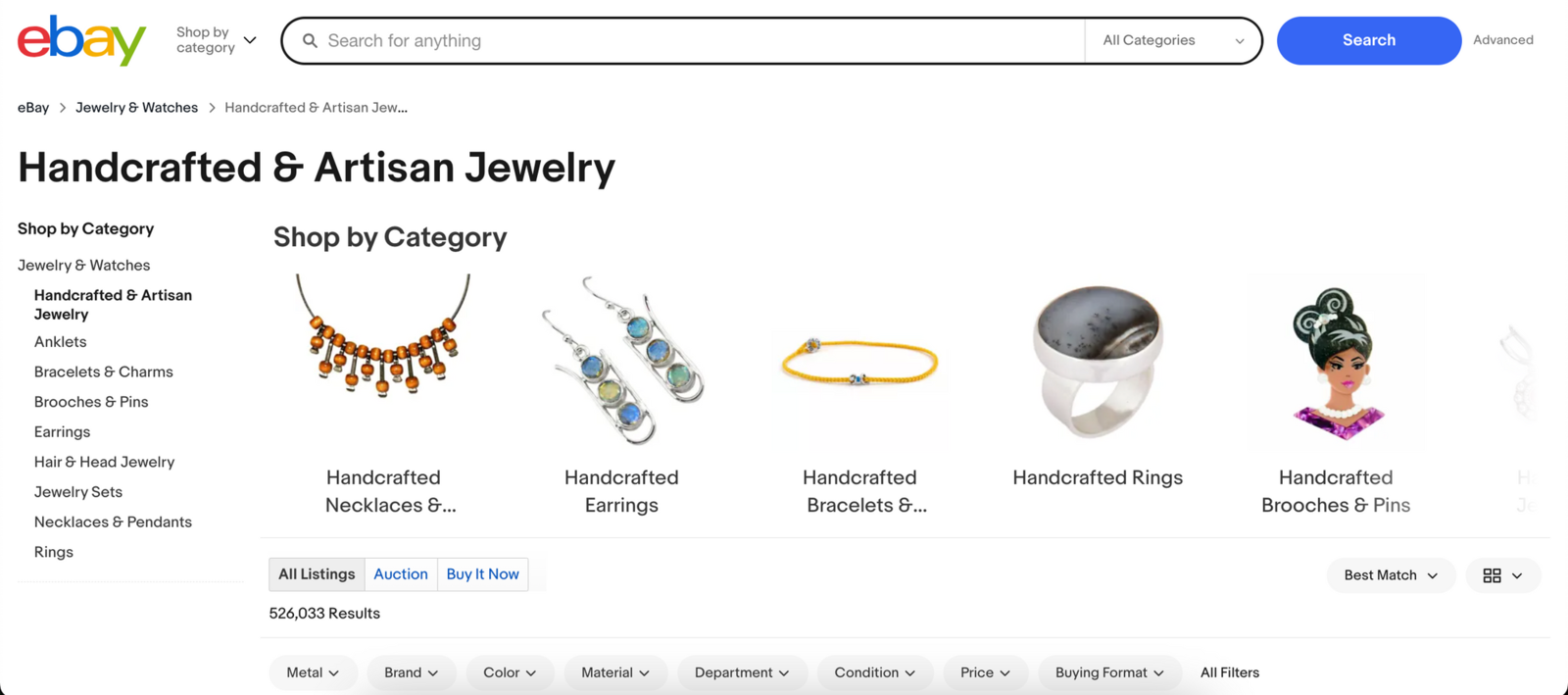This screenshot has width=1568, height=695.
Task: Click the Search button
Action: [x=1368, y=40]
